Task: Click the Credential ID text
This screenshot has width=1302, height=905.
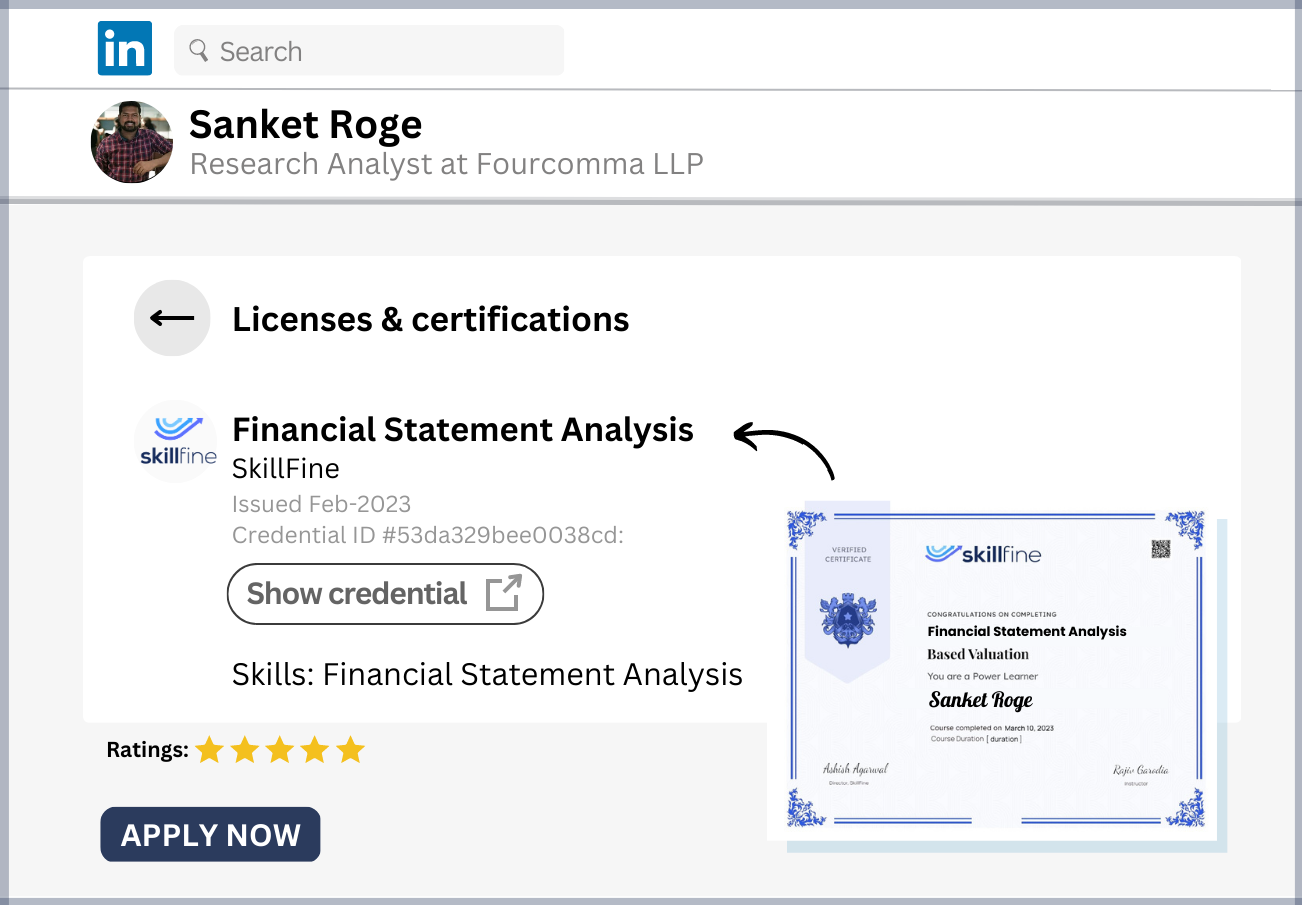Action: click(x=427, y=535)
